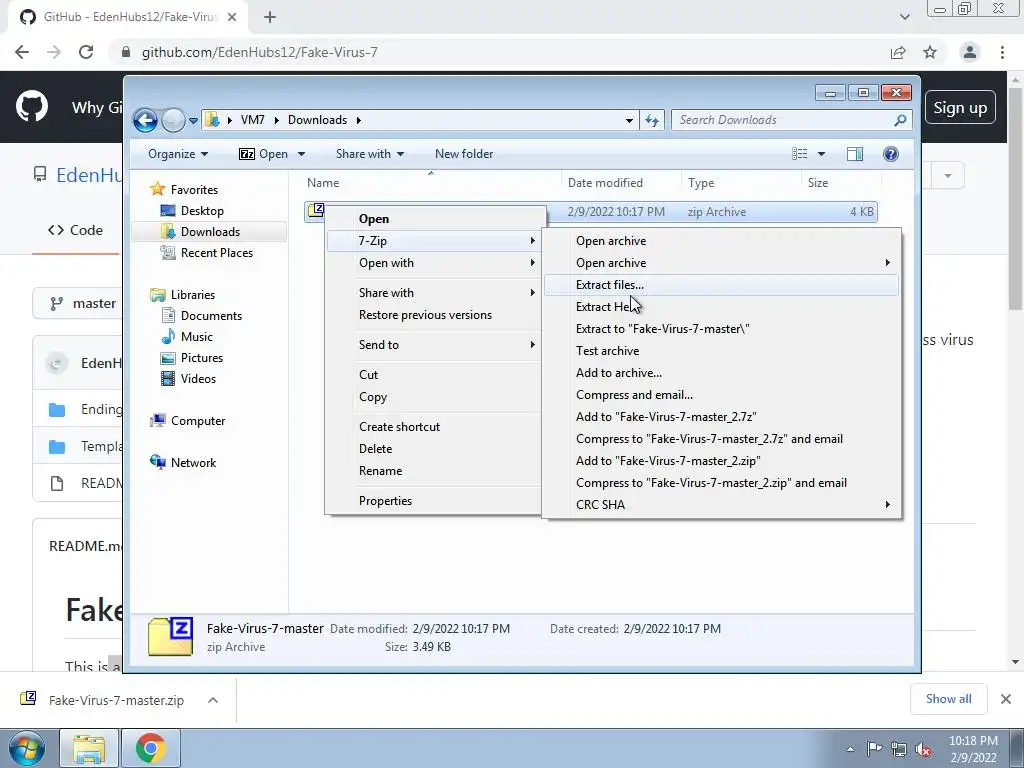The height and width of the screenshot is (768, 1024).
Task: Click Show all downloads button
Action: tap(948, 699)
